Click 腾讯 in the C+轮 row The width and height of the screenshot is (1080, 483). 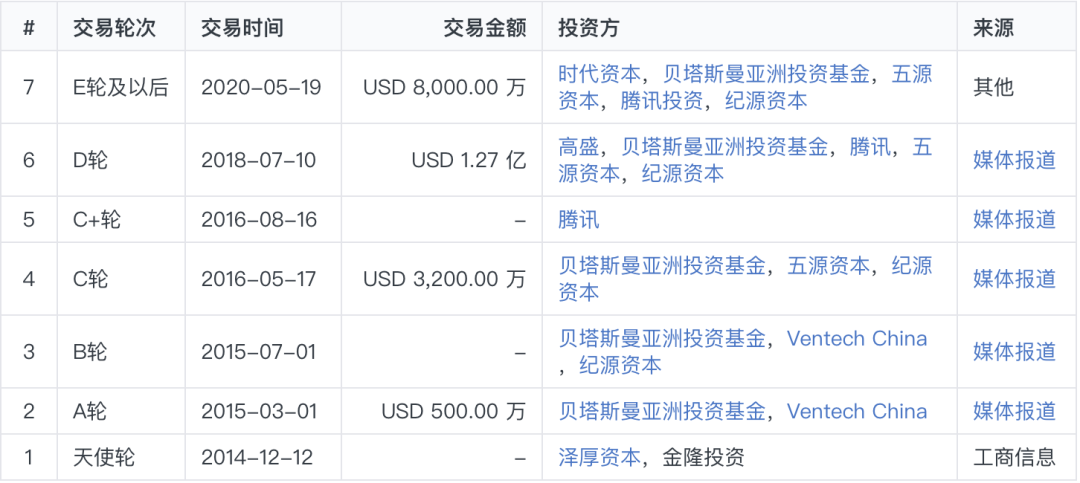pos(579,219)
